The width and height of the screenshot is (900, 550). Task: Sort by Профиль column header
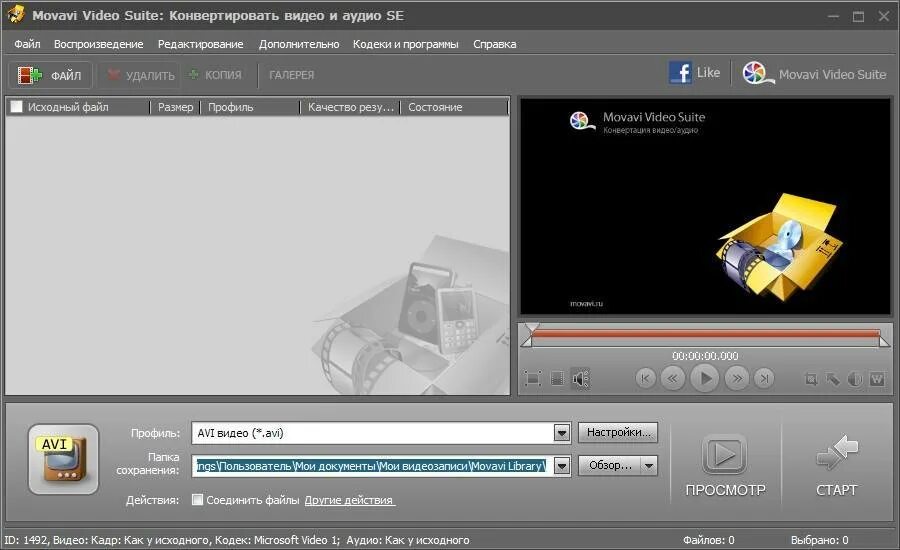(250, 107)
